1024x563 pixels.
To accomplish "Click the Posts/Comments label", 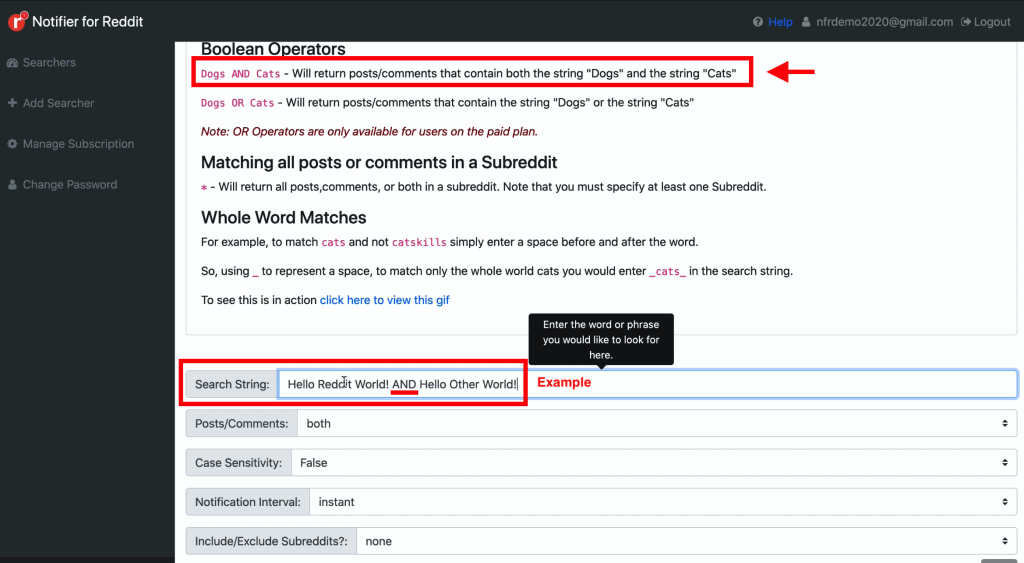I will click(x=242, y=423).
